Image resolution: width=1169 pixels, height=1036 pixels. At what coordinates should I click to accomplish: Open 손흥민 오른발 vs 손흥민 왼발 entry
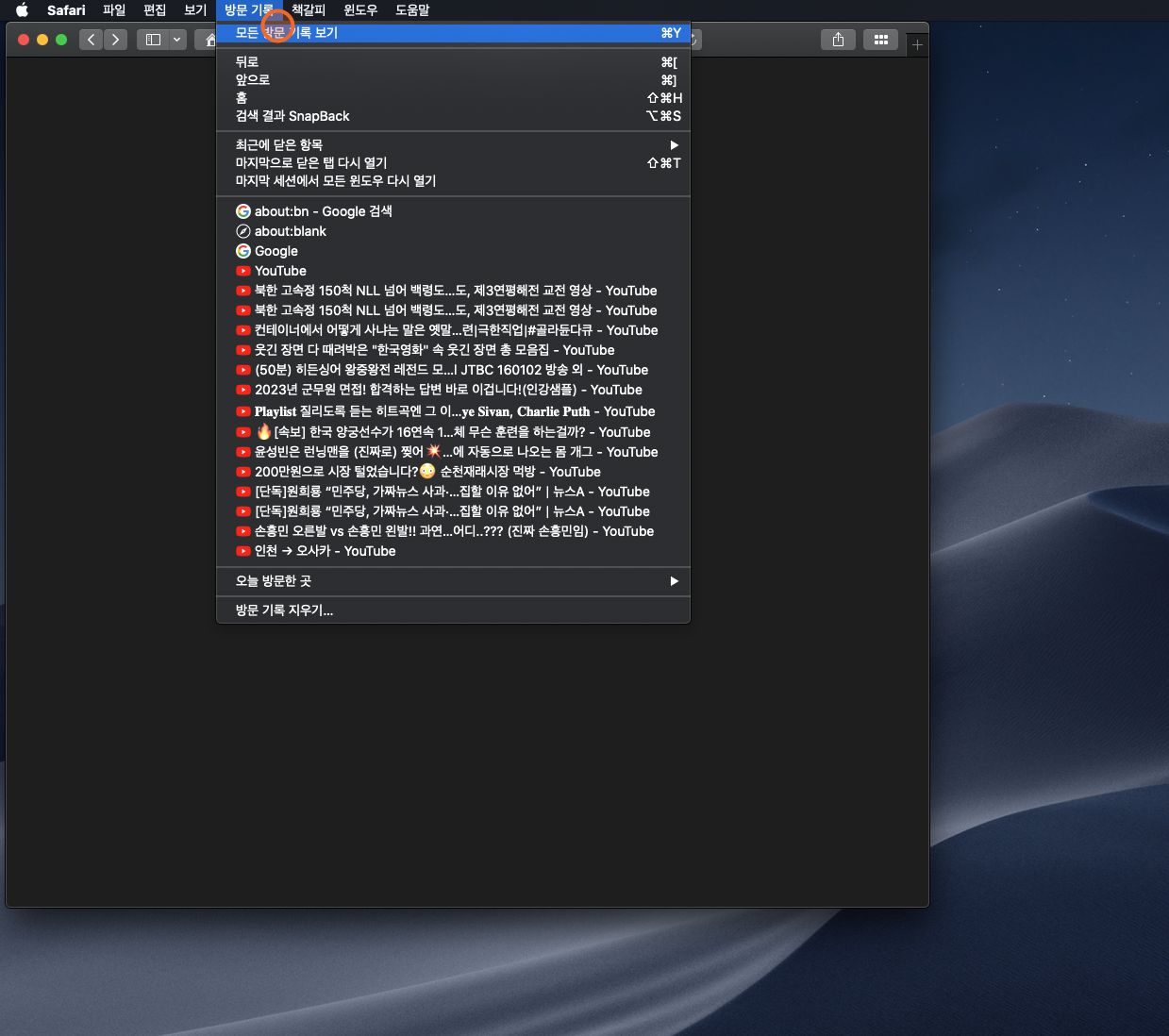click(454, 531)
